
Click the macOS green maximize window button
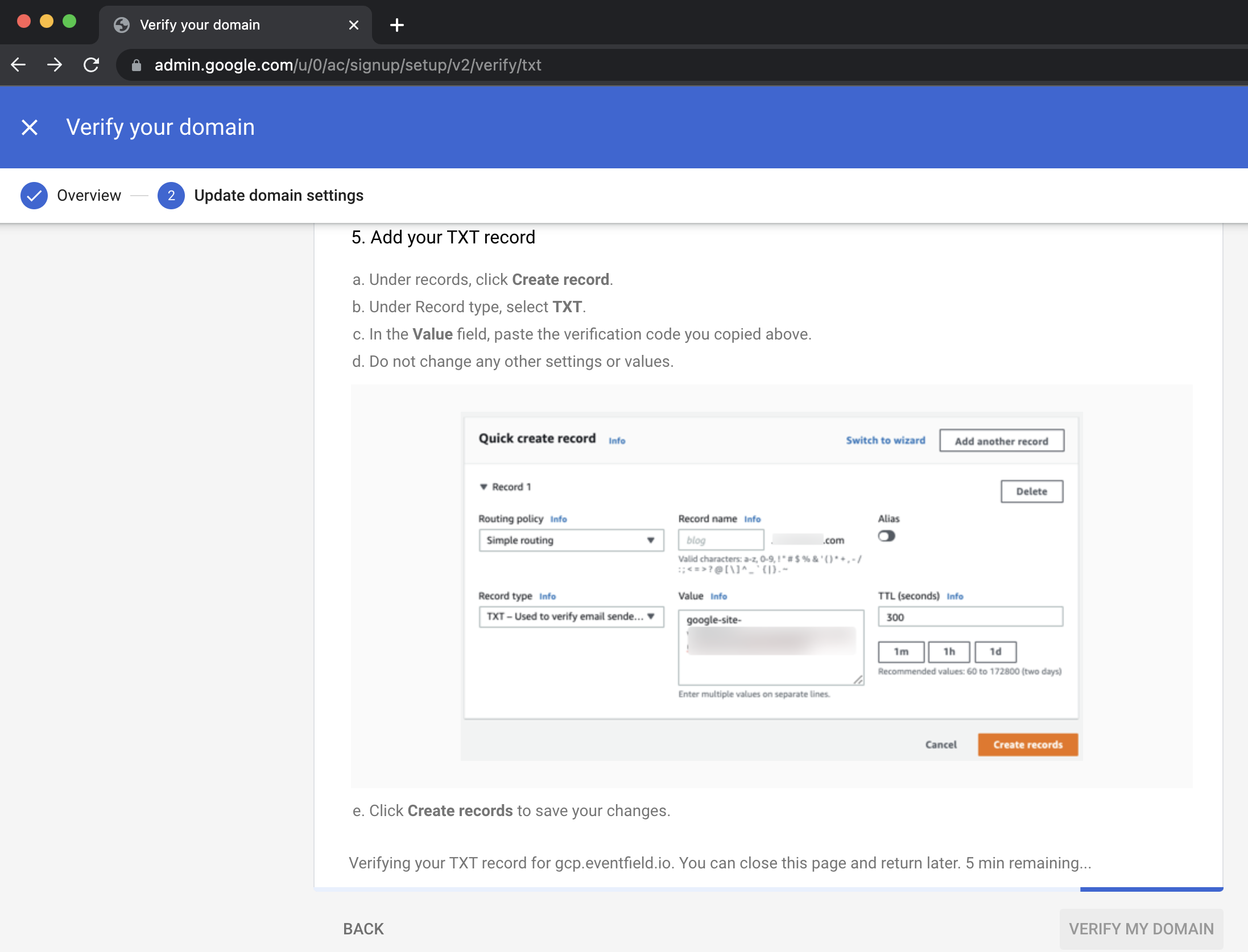click(x=69, y=22)
